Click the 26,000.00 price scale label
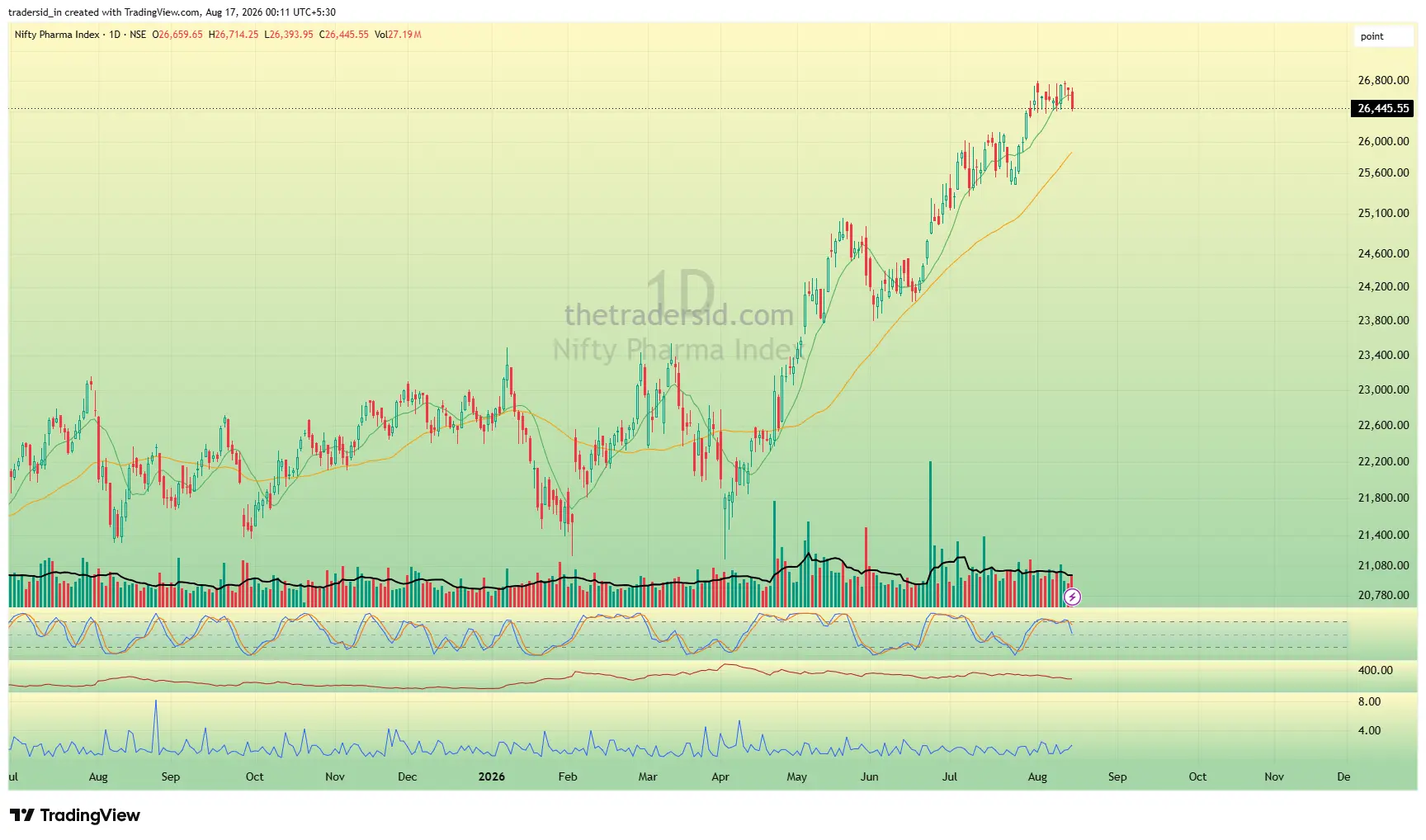The height and width of the screenshot is (840, 1426). tap(1383, 141)
